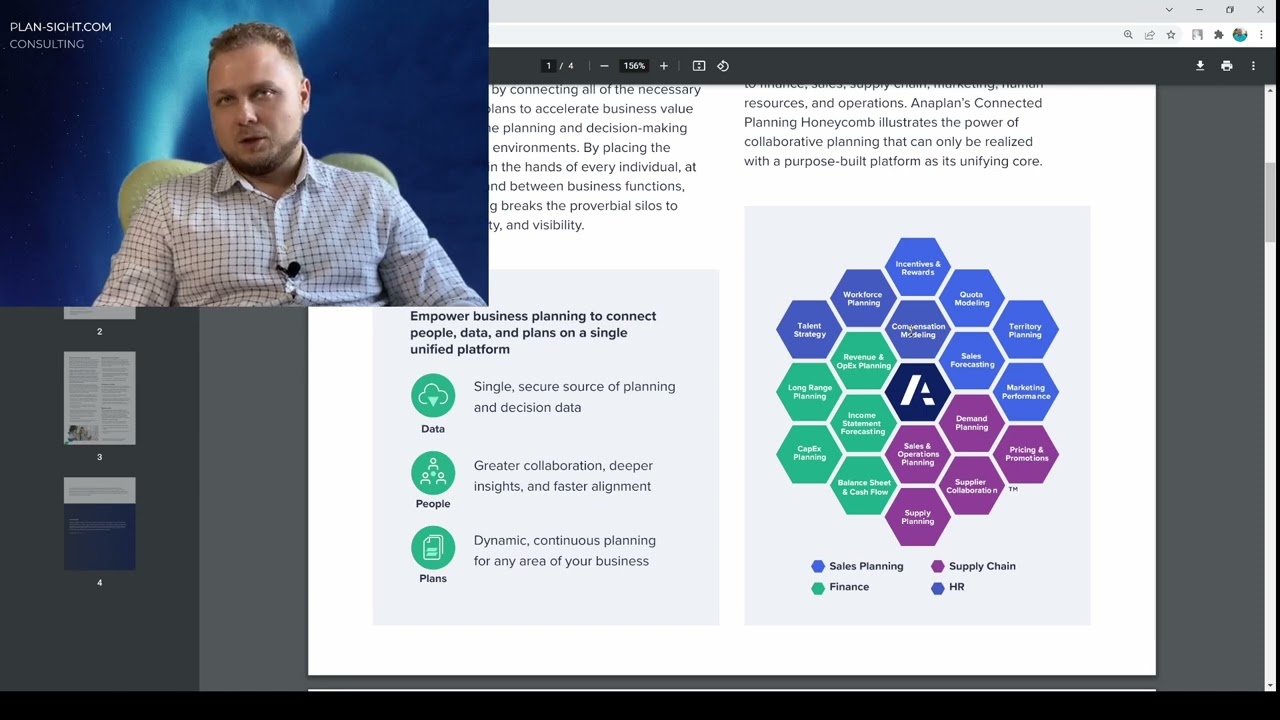Click the Sales Forecasting hexagon
1280x720 pixels.
pyautogui.click(x=971, y=360)
